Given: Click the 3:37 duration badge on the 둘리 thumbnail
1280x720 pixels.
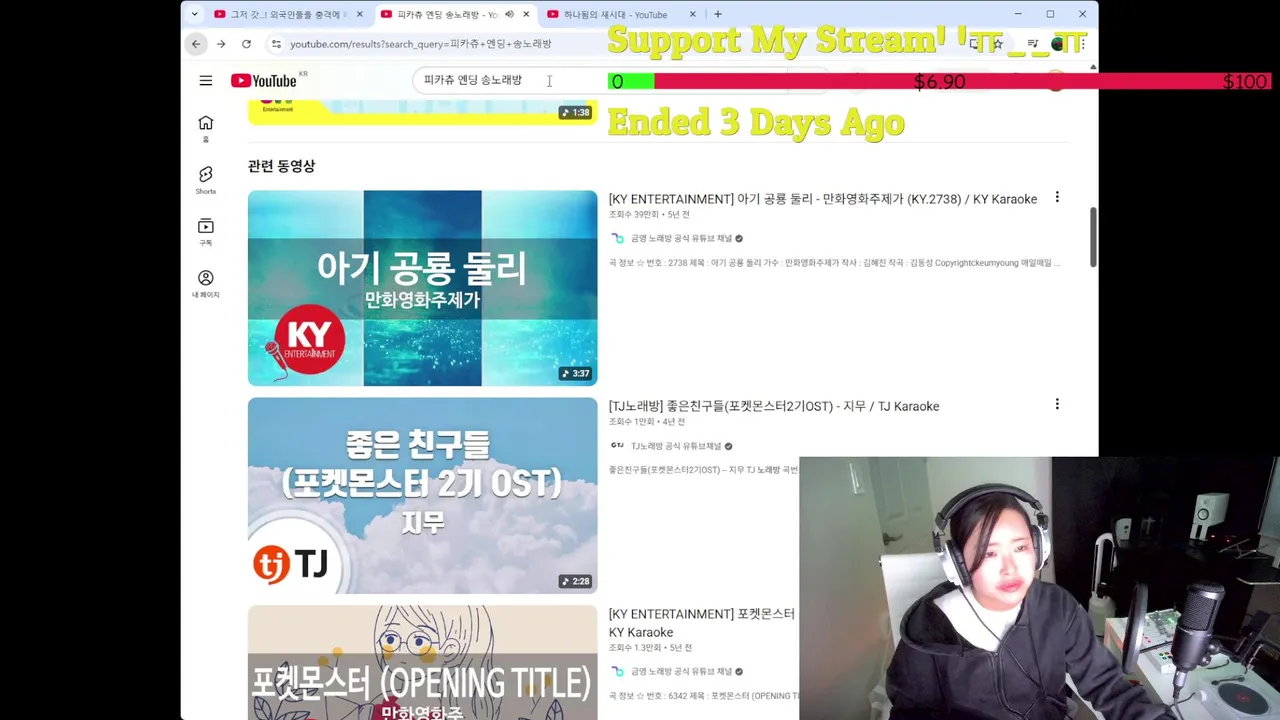Looking at the screenshot, I should point(576,373).
